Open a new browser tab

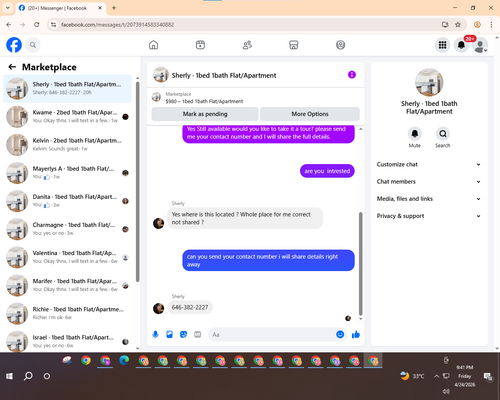pos(114,8)
